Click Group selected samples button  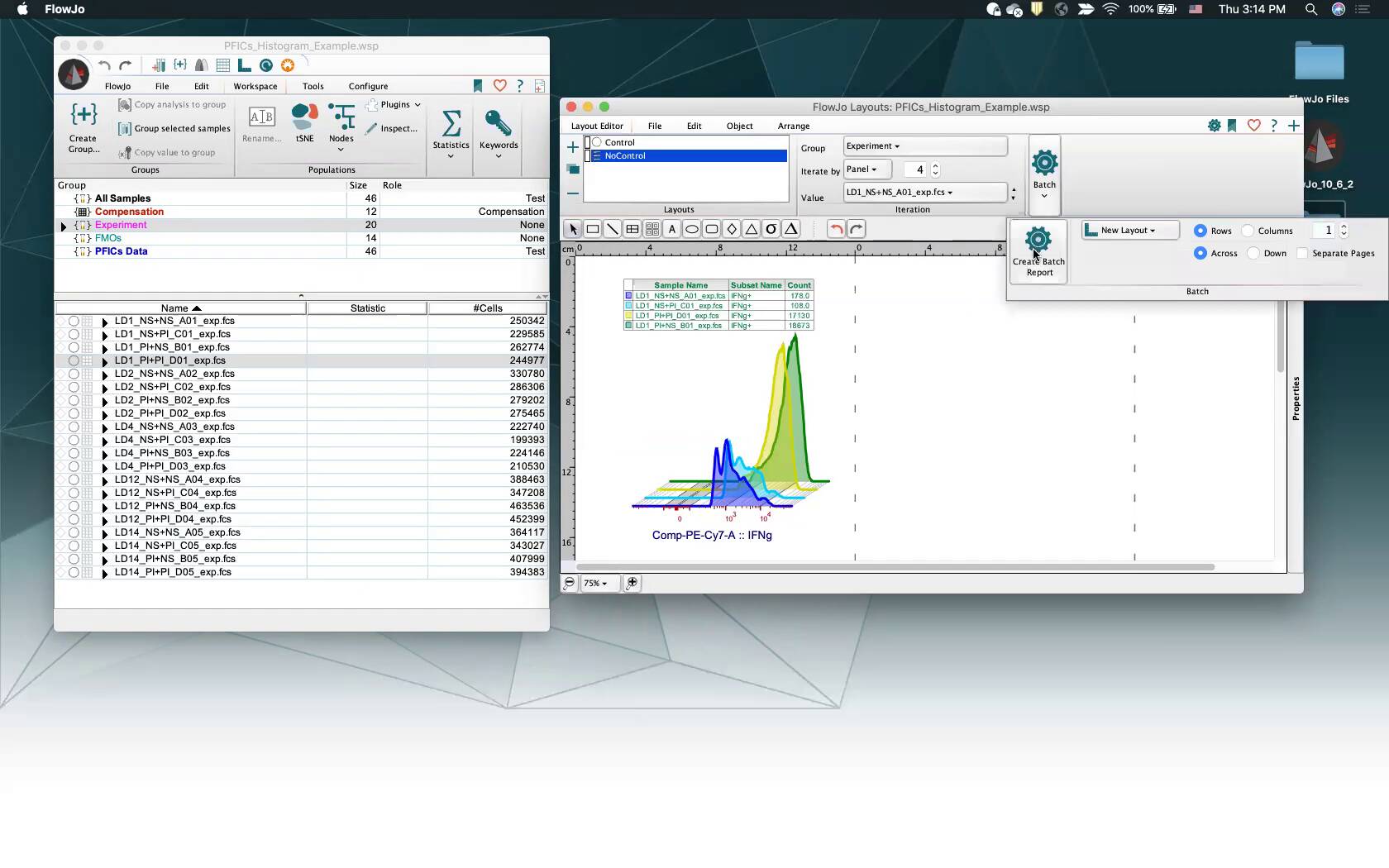tap(174, 128)
